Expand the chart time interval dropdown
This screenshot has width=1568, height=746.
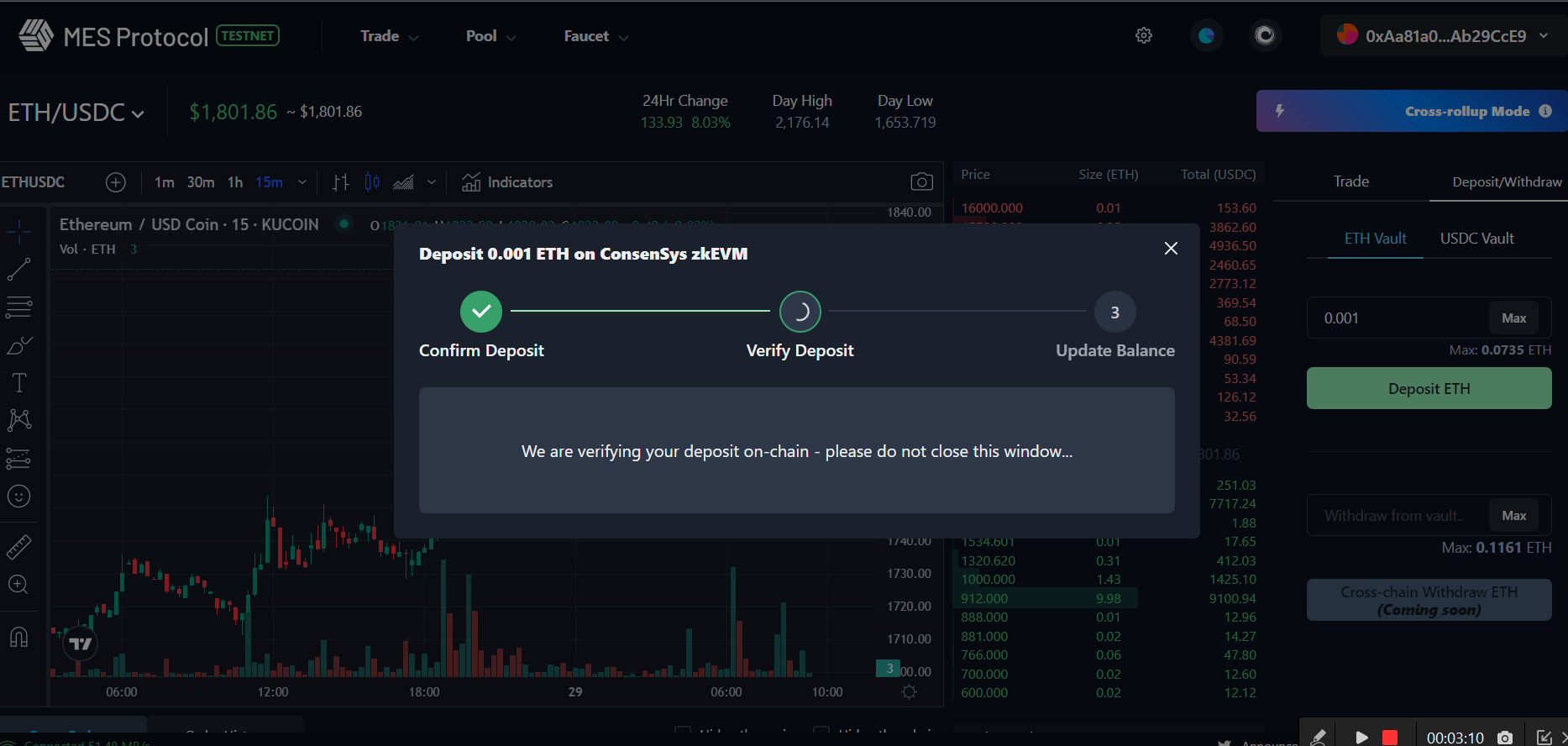click(x=302, y=182)
